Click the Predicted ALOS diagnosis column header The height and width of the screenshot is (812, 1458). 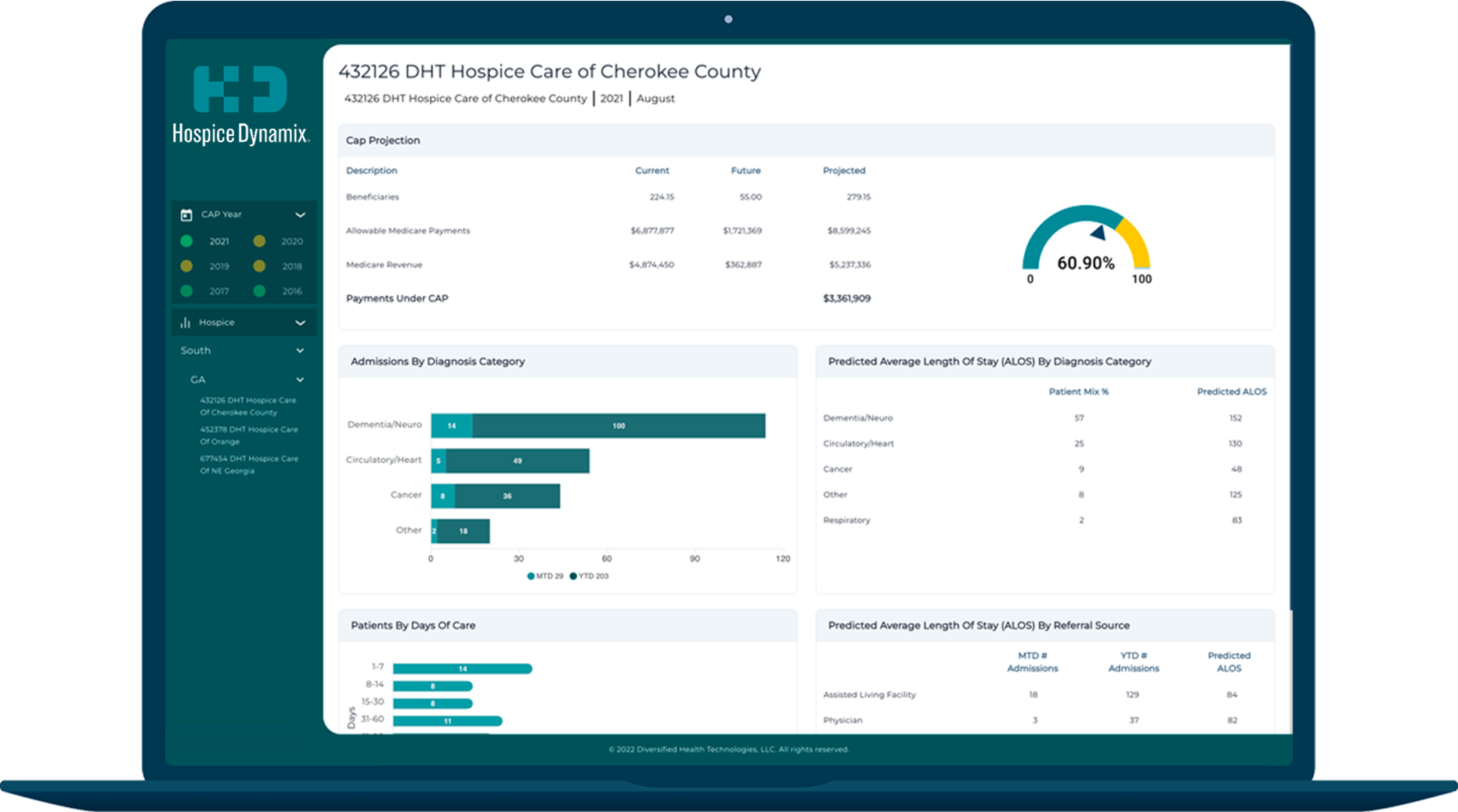1232,392
